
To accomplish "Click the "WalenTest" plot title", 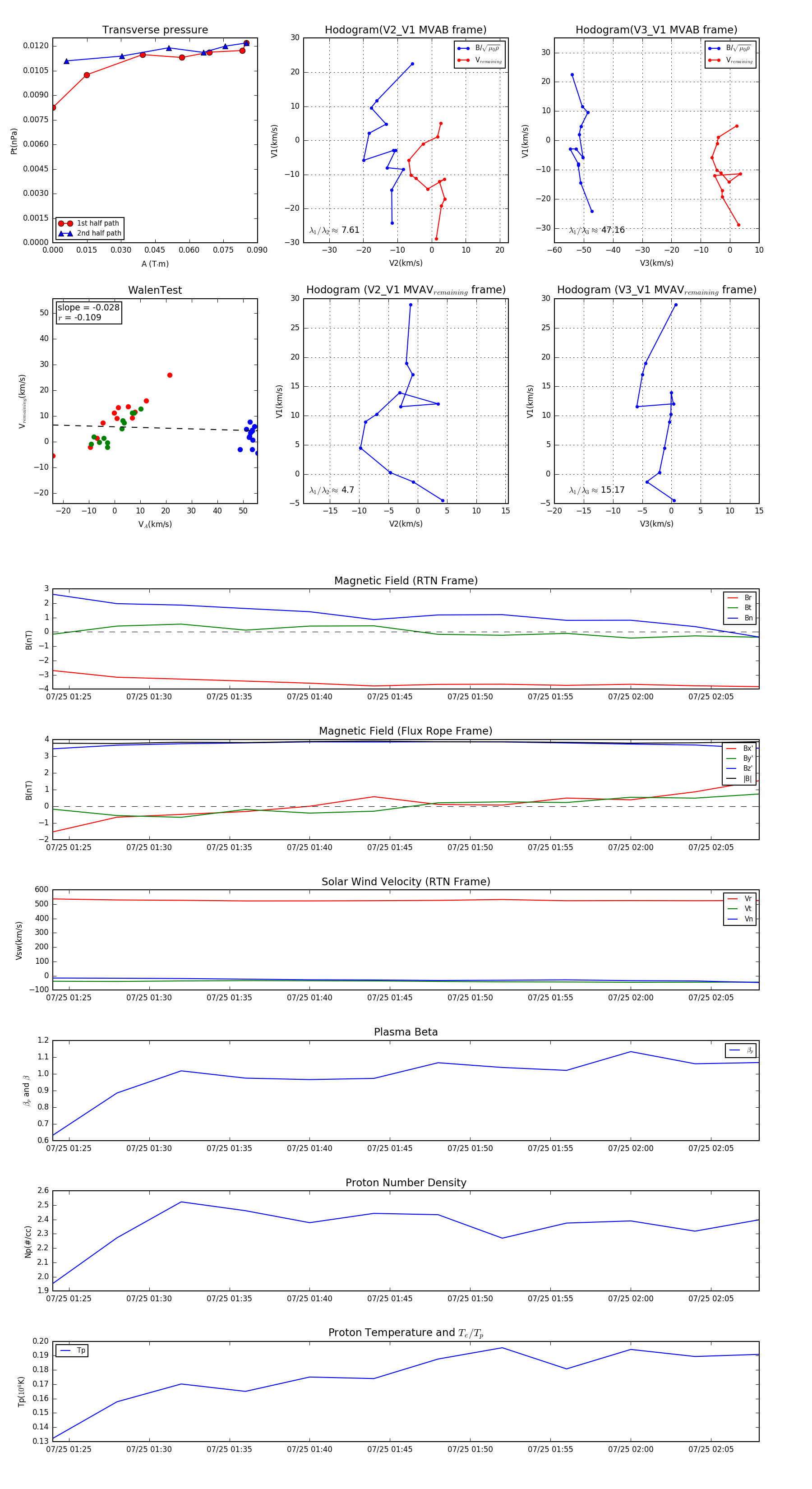I will pyautogui.click(x=155, y=290).
